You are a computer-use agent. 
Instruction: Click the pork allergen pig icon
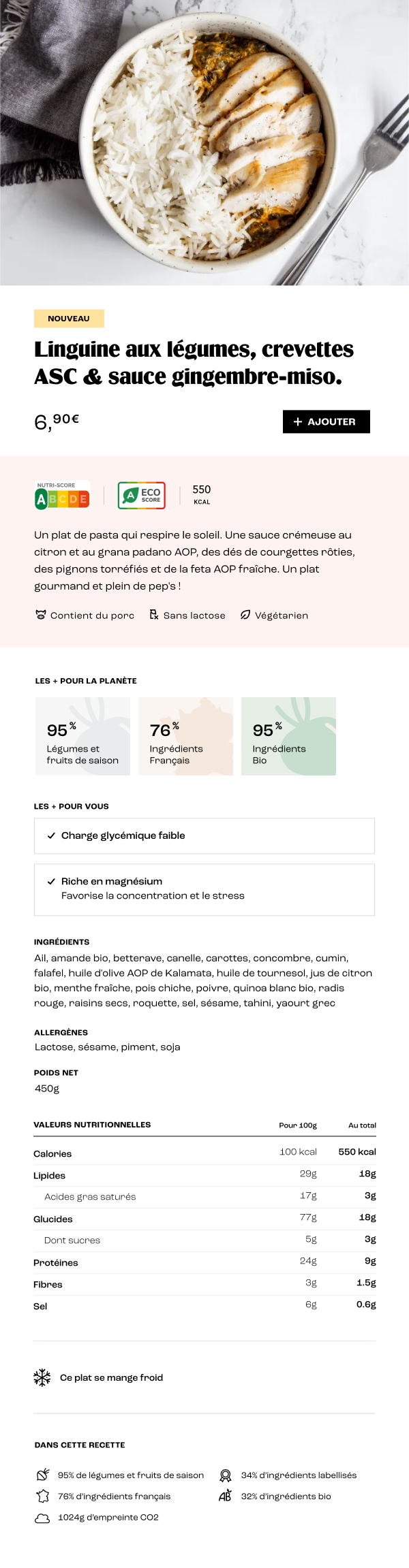point(41,615)
